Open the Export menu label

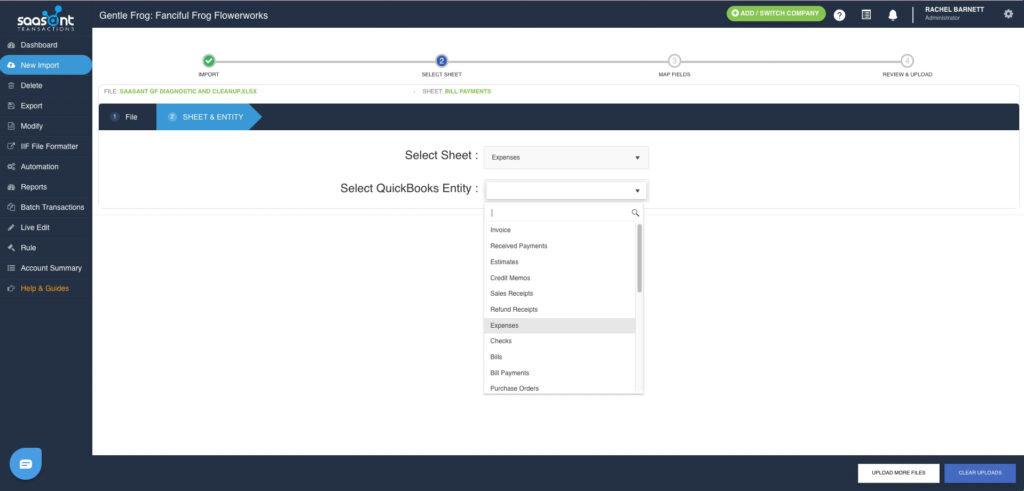[x=31, y=106]
